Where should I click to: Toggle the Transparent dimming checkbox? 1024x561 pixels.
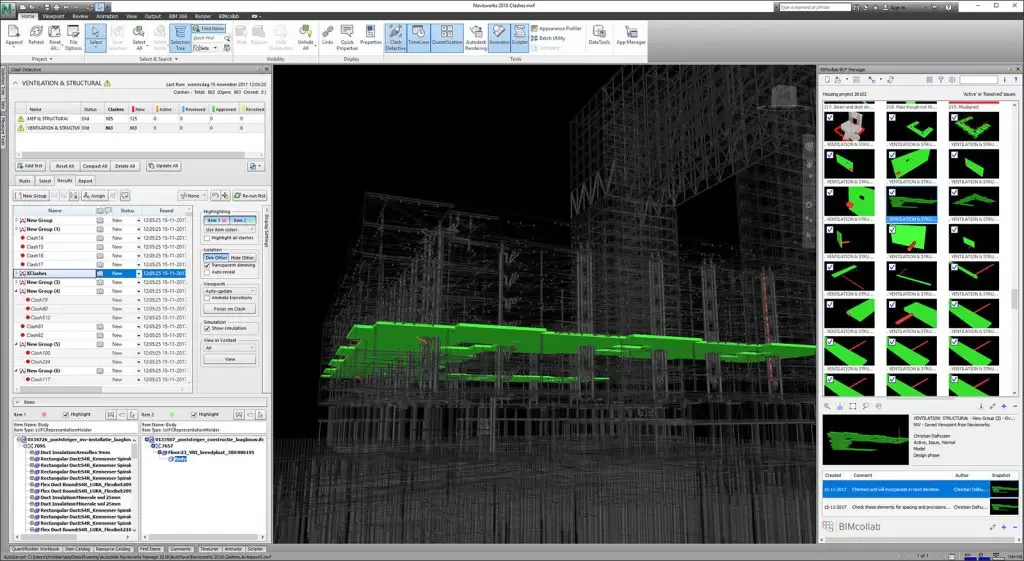point(207,265)
